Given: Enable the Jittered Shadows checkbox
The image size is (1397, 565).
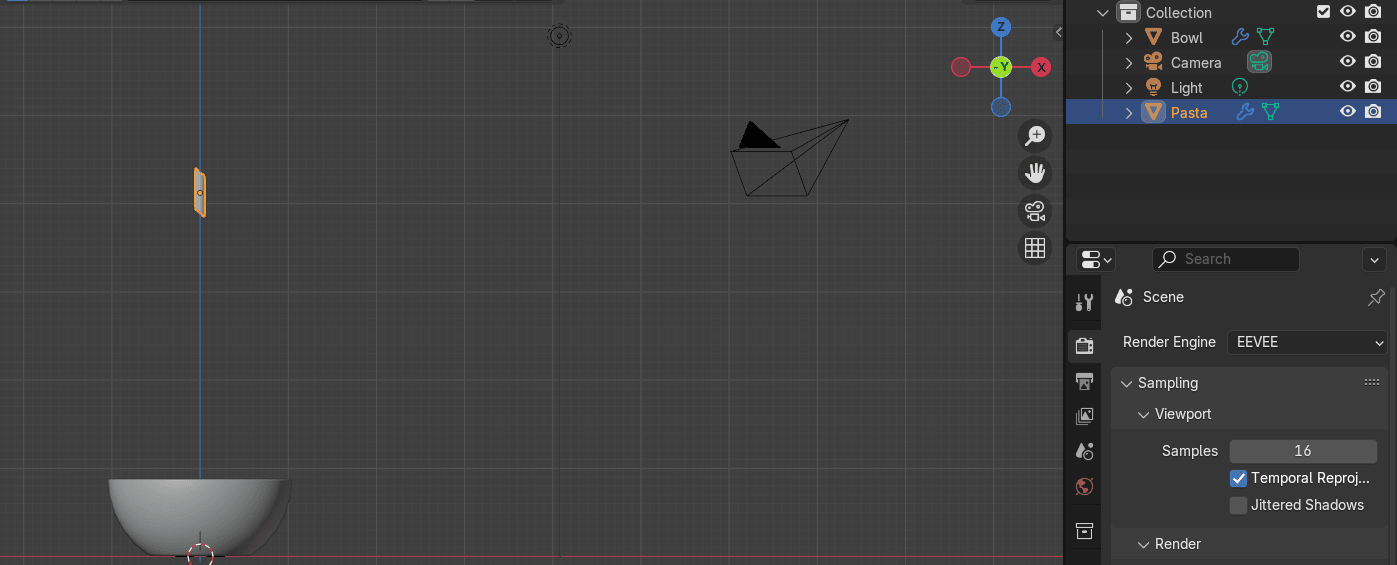Looking at the screenshot, I should click(1238, 505).
